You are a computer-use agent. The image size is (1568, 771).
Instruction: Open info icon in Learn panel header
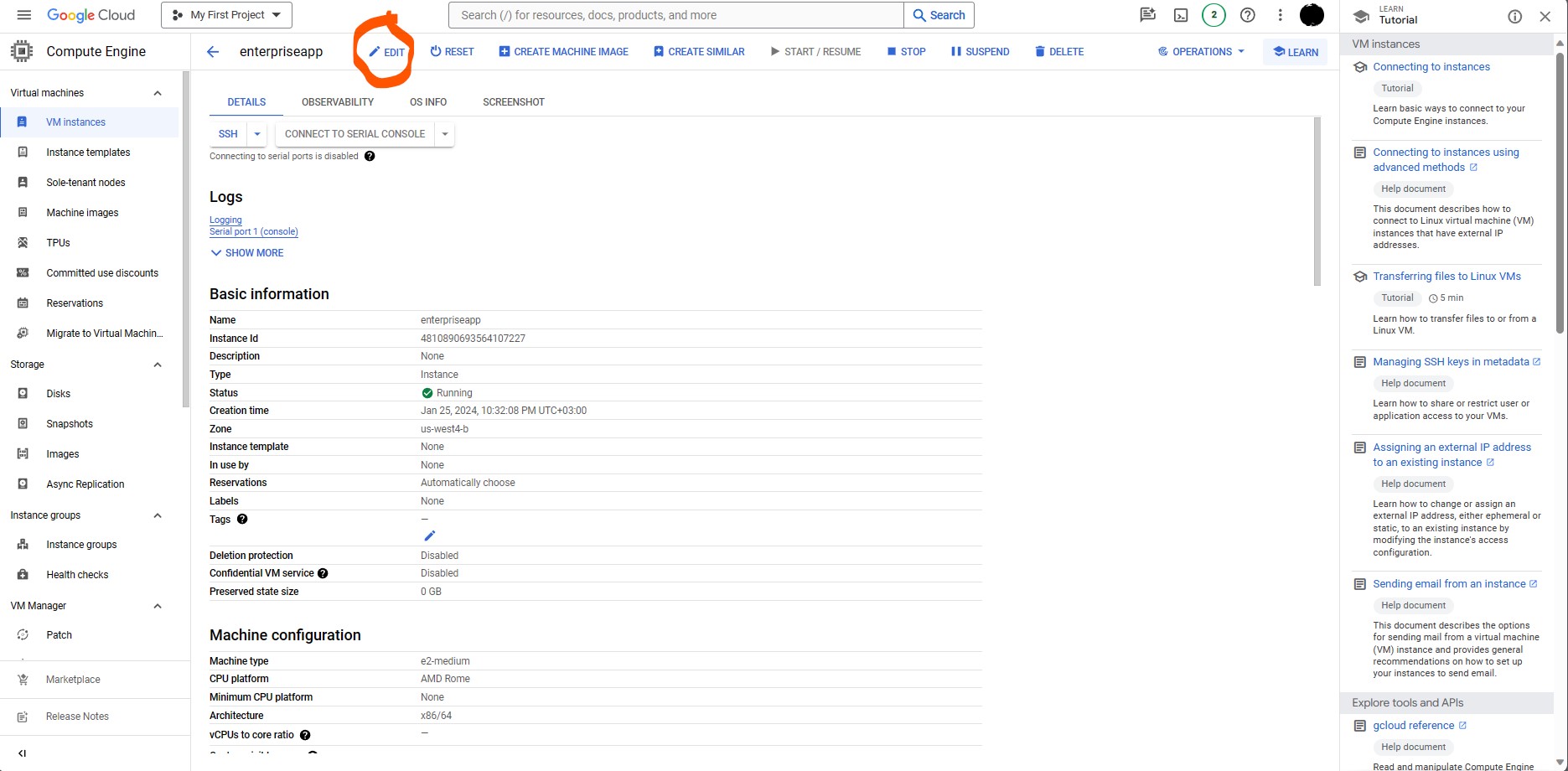click(1514, 16)
